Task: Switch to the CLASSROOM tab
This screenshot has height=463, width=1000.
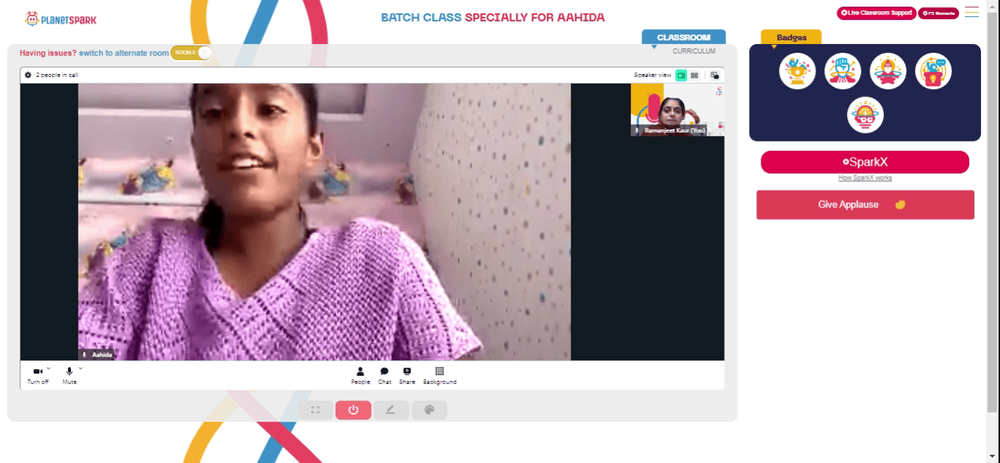Action: tap(684, 37)
